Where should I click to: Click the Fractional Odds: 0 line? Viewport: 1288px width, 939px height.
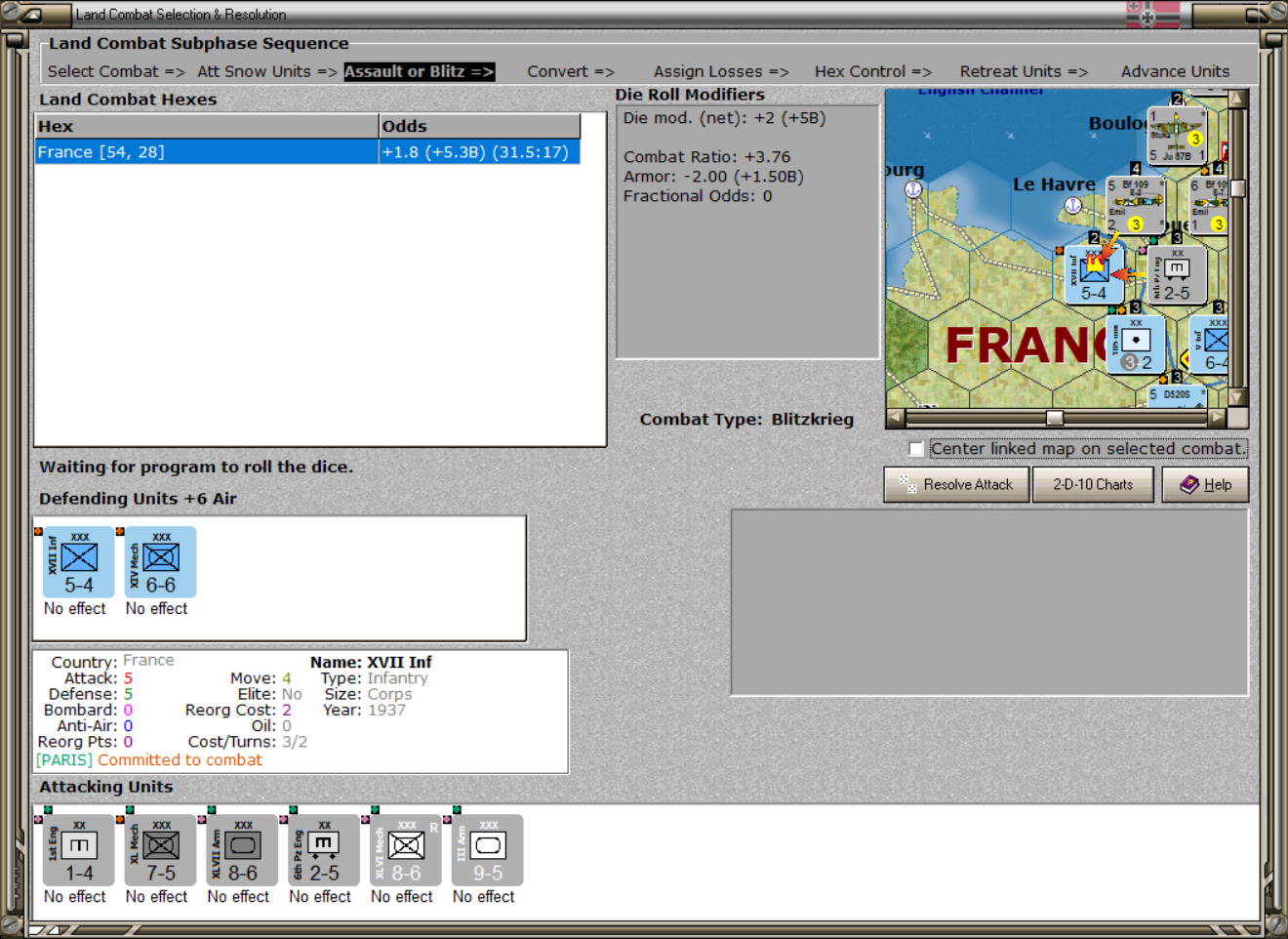tap(698, 196)
